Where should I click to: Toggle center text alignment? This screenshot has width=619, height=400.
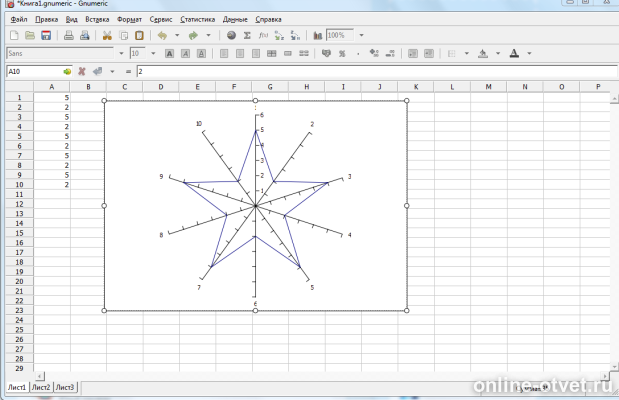click(240, 53)
